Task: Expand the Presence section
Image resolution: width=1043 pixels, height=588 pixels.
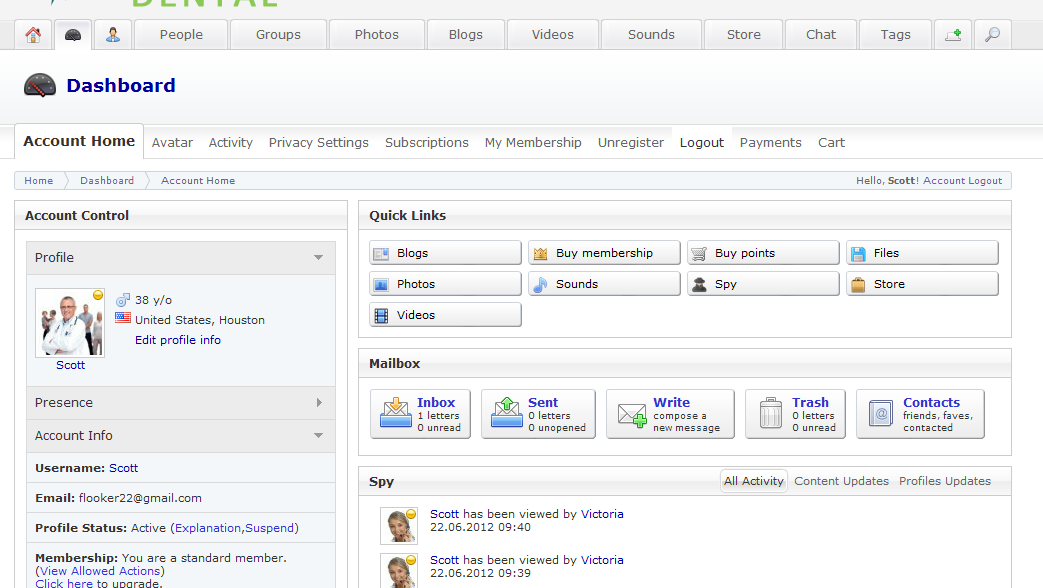Action: tap(318, 403)
